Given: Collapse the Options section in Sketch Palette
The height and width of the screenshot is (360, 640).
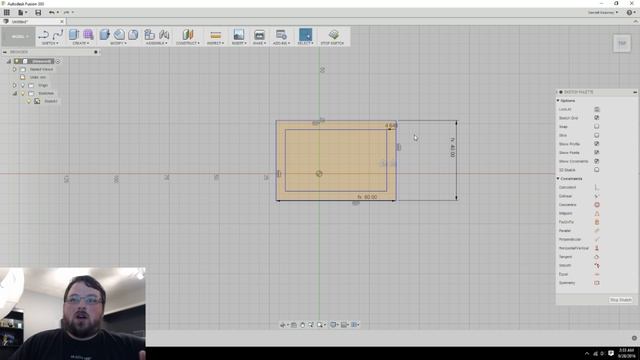Looking at the screenshot, I should click(558, 100).
